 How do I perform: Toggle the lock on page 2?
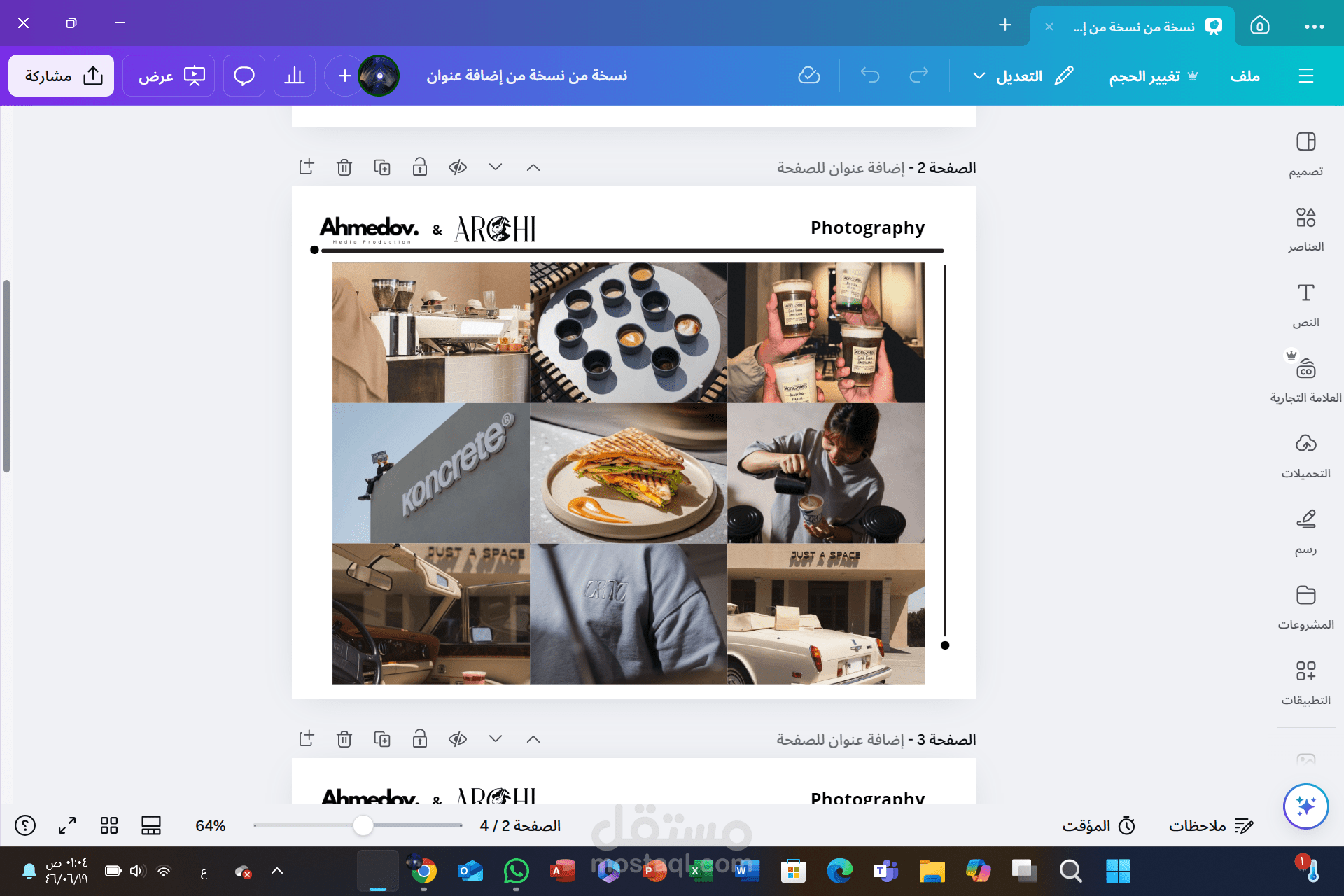[x=420, y=167]
